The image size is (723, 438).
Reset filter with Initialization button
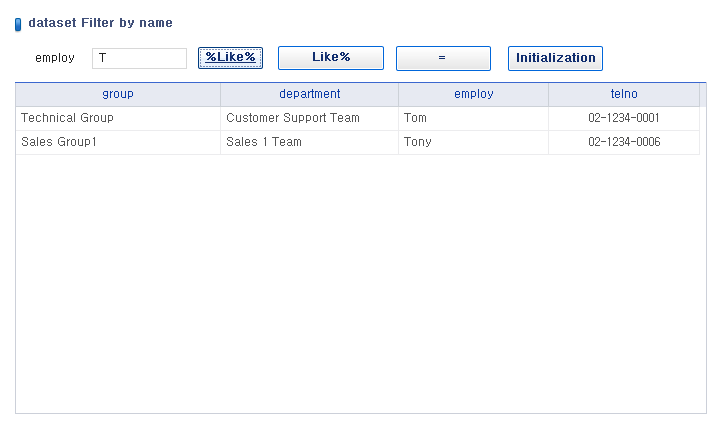(x=555, y=58)
